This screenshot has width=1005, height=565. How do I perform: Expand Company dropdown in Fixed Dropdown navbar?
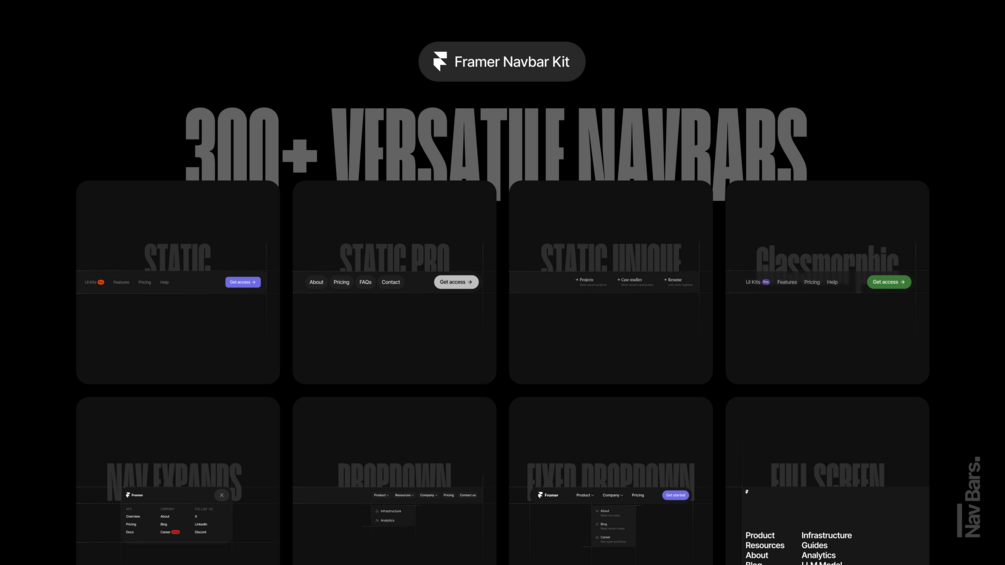pos(612,495)
